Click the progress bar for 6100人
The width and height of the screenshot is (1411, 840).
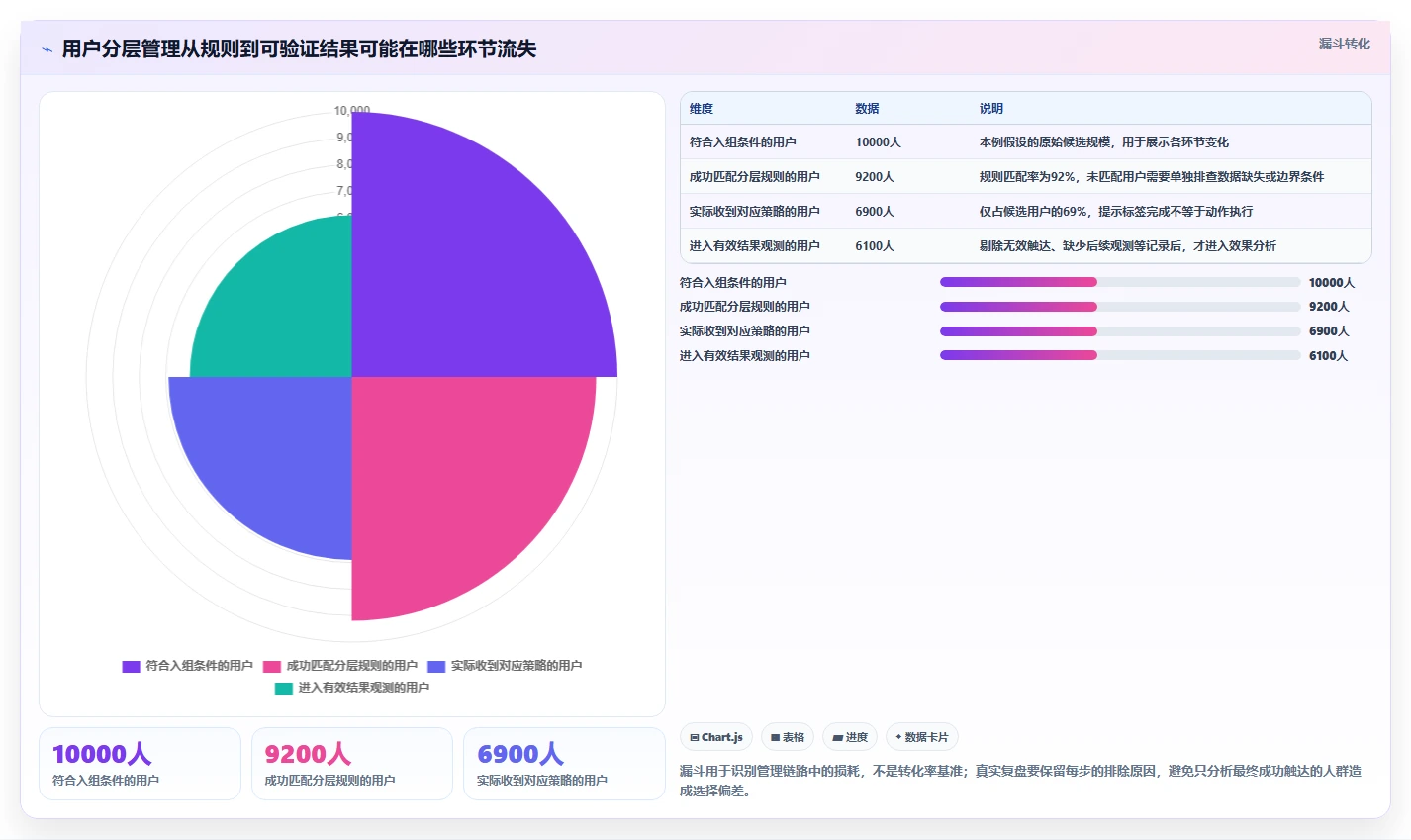pos(1120,356)
